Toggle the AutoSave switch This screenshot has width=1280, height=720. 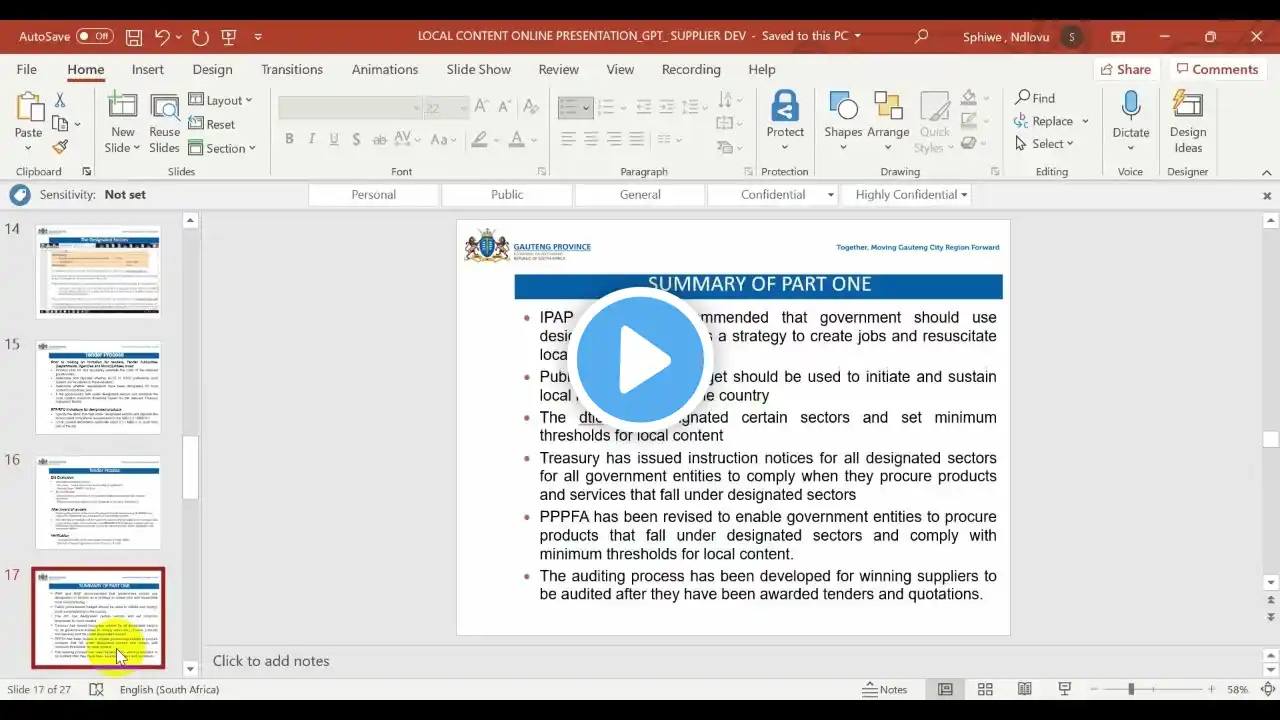95,36
